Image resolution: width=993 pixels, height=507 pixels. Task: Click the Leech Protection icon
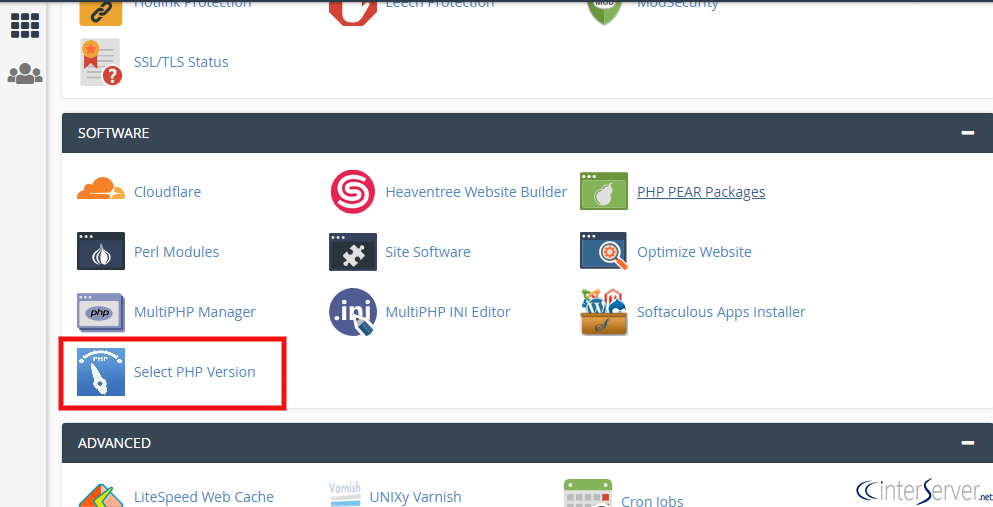tap(353, 13)
